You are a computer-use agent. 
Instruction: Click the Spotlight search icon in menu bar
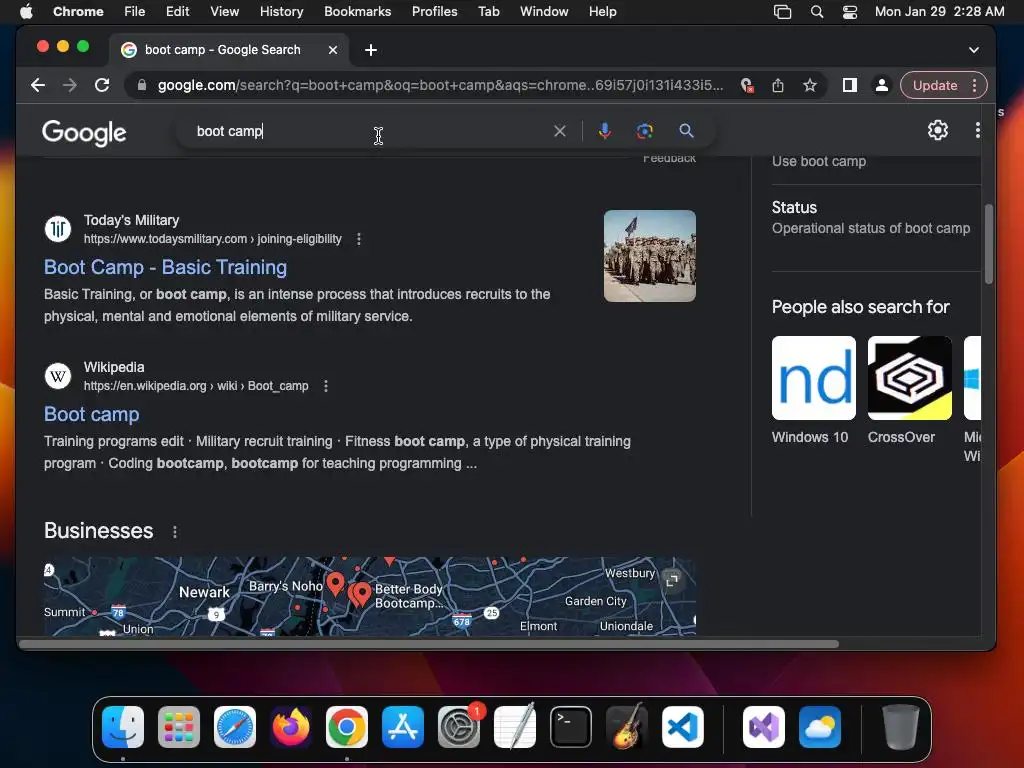point(816,11)
